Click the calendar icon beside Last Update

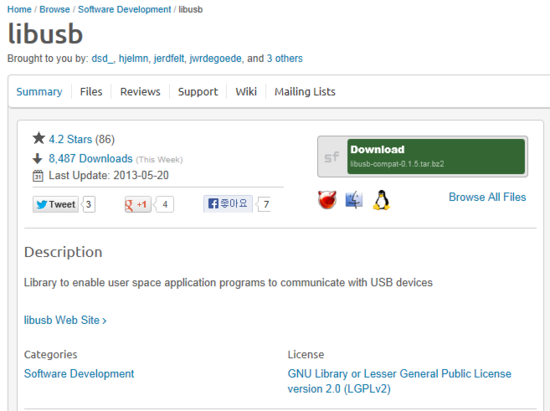(38, 175)
